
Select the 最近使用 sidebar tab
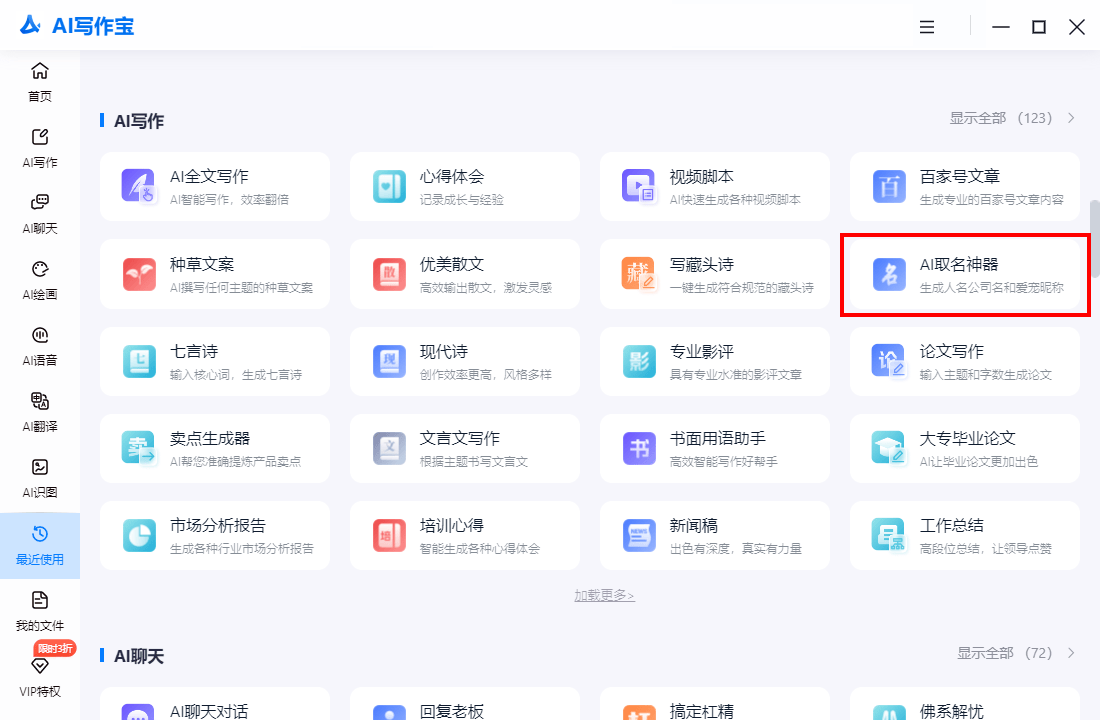point(40,545)
